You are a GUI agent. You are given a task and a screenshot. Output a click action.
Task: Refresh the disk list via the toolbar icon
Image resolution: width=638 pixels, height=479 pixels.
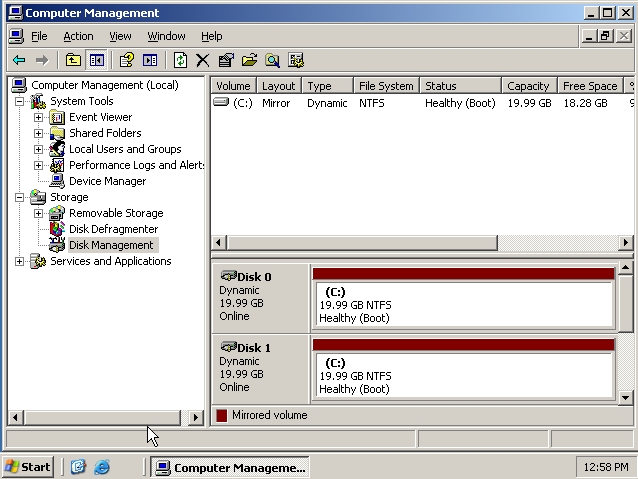click(180, 60)
